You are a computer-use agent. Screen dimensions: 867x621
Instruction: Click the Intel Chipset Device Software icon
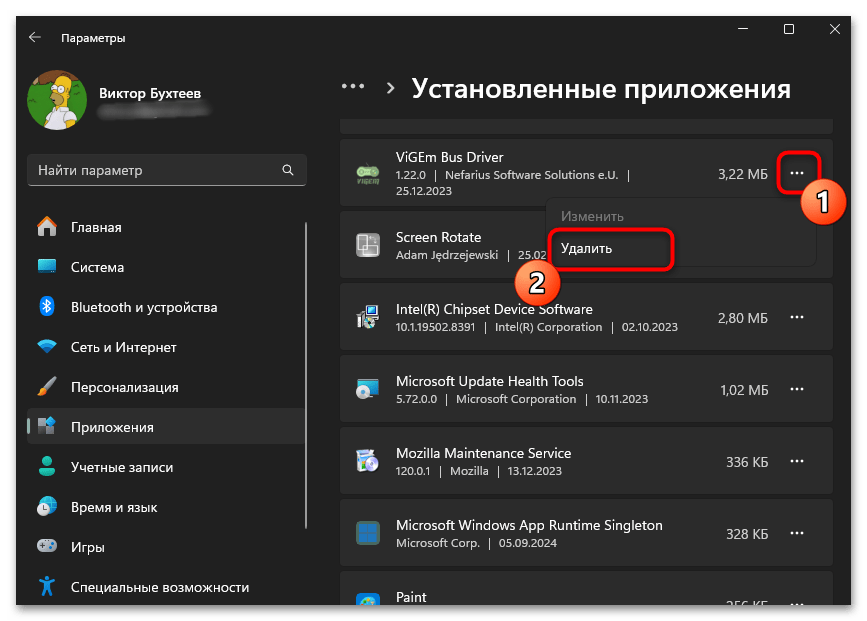[x=368, y=317]
